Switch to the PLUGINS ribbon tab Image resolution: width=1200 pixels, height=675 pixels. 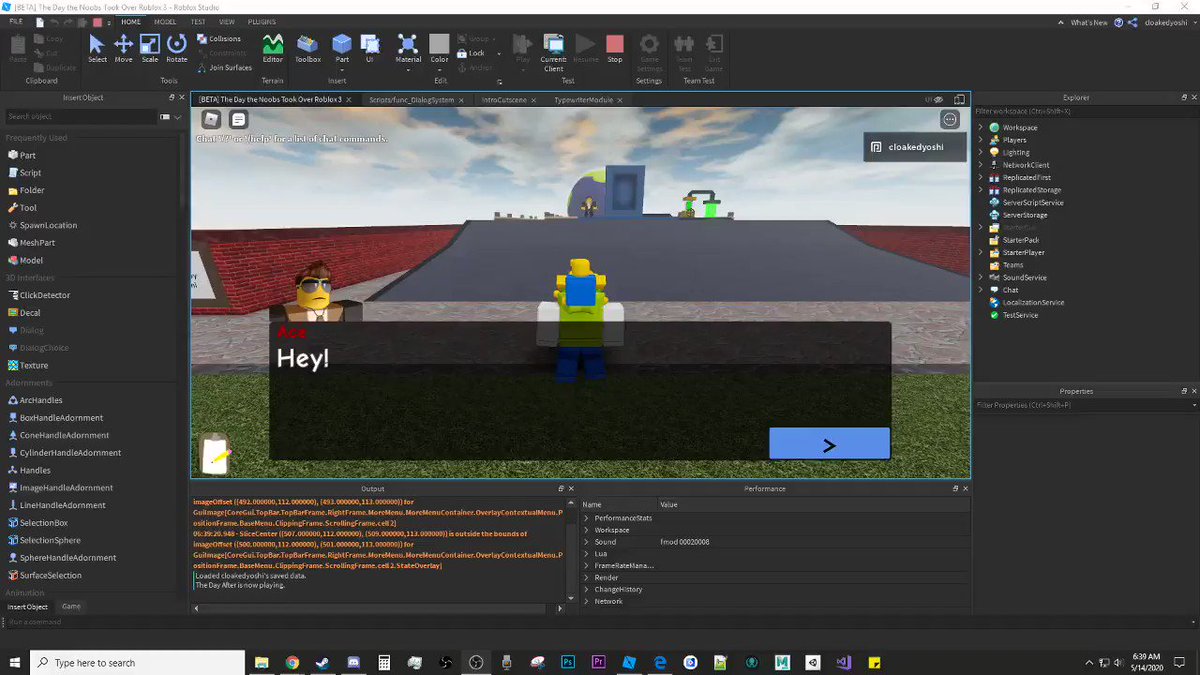pos(262,21)
